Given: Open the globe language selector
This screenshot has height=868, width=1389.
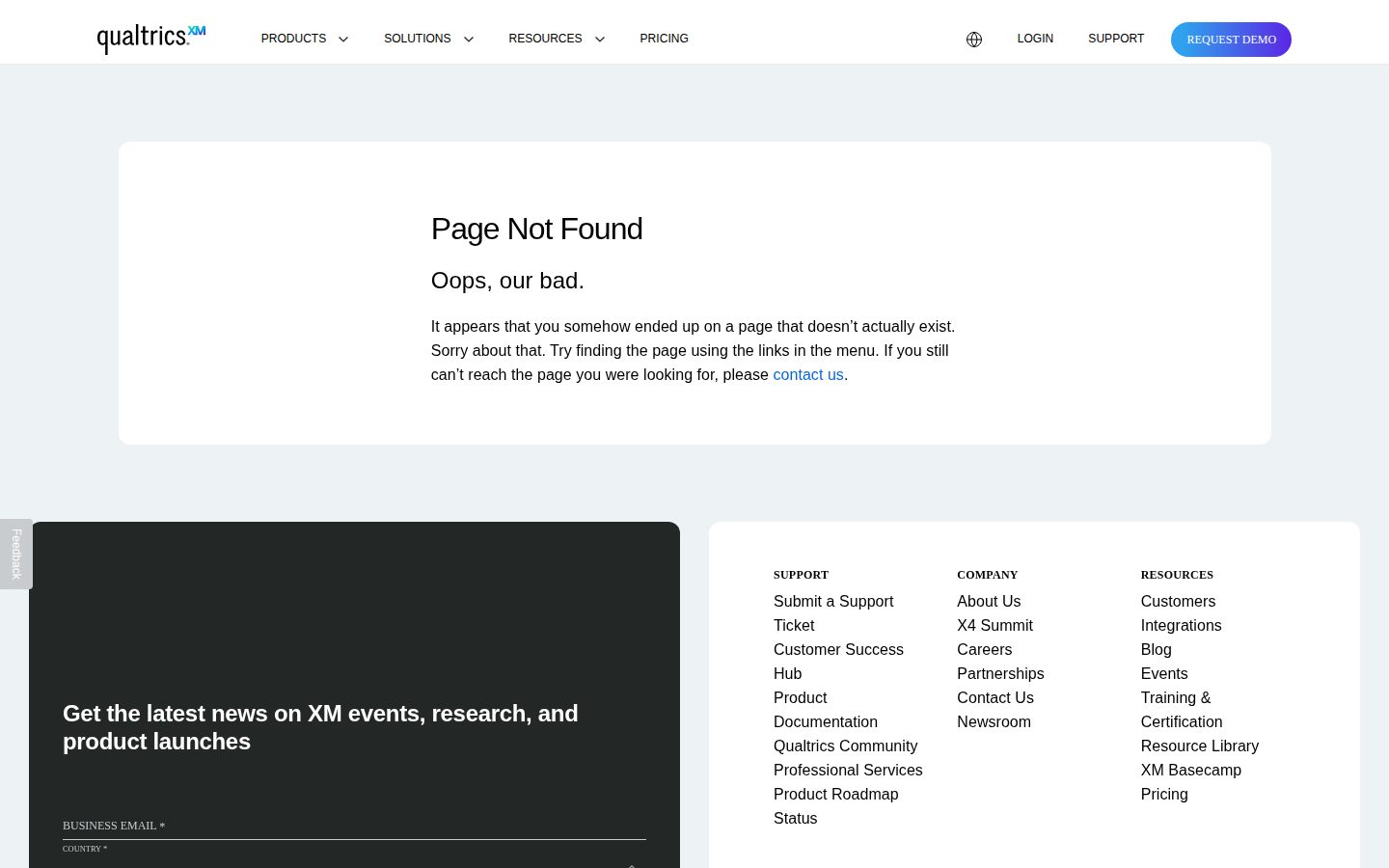Looking at the screenshot, I should (974, 40).
